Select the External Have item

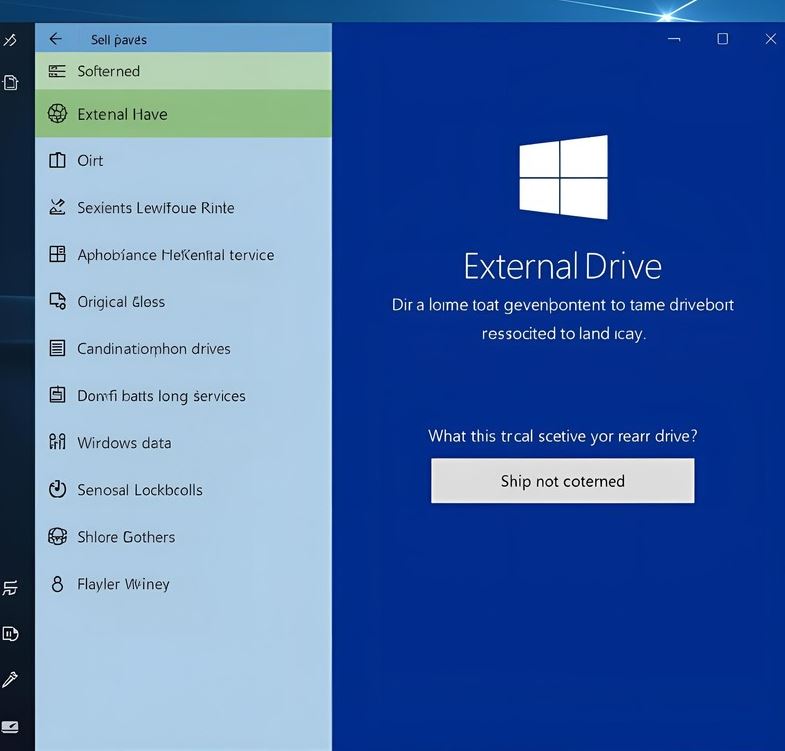183,114
